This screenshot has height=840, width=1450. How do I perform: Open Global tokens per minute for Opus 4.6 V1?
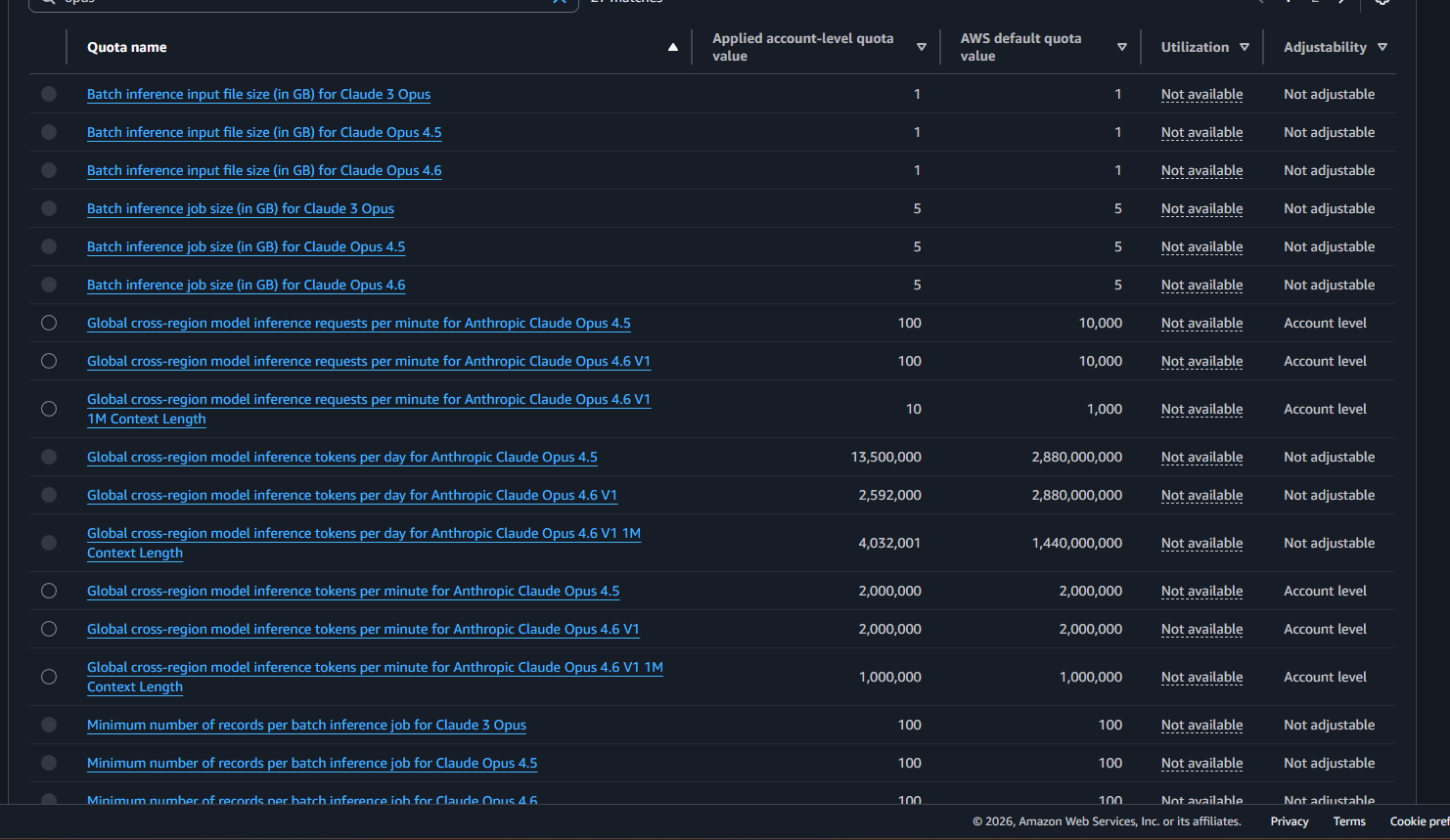click(363, 629)
